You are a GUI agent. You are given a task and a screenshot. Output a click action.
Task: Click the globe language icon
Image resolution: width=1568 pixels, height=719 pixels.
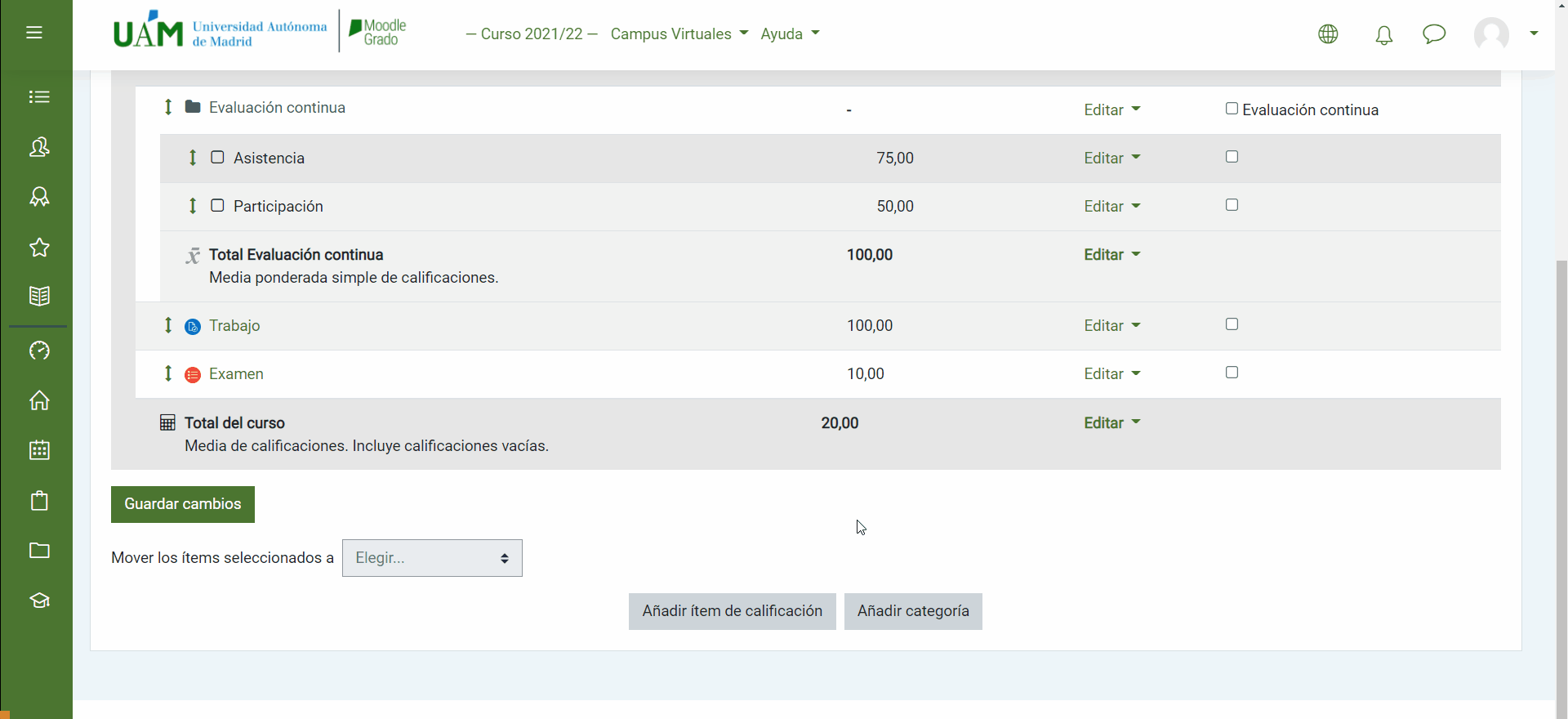tap(1328, 34)
